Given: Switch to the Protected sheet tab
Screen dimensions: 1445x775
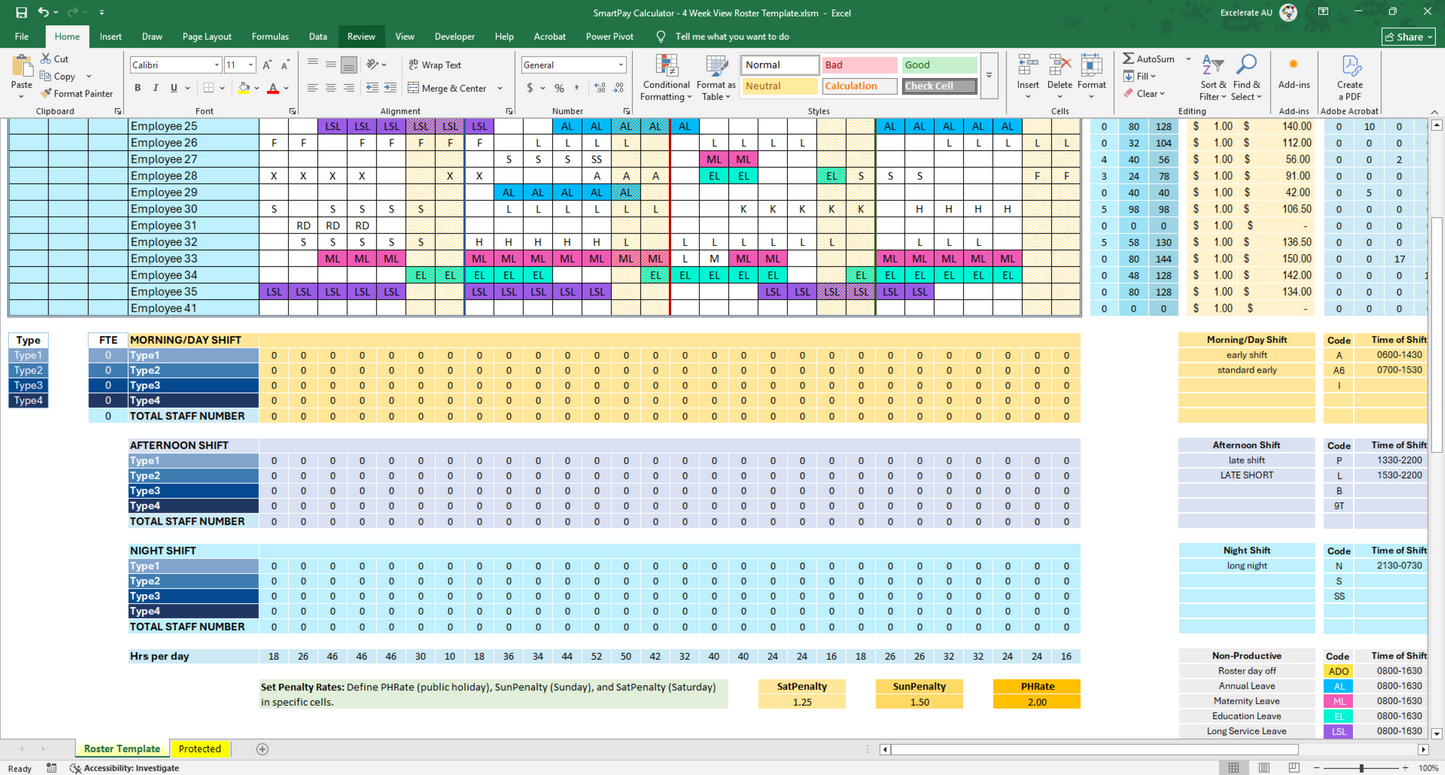Looking at the screenshot, I should [x=200, y=749].
